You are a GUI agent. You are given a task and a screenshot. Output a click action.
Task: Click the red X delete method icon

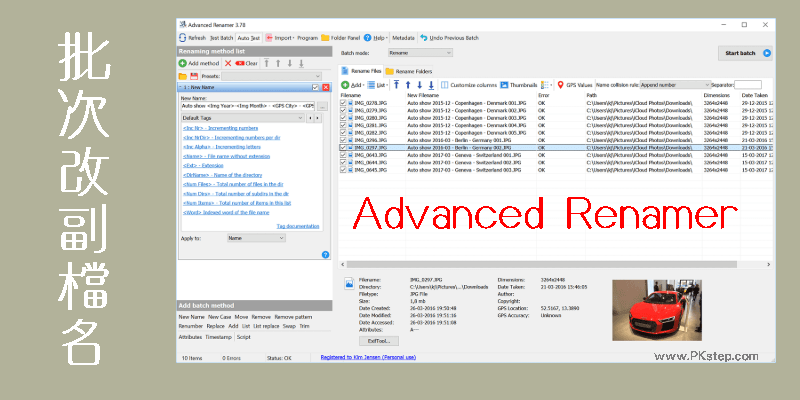pos(228,63)
